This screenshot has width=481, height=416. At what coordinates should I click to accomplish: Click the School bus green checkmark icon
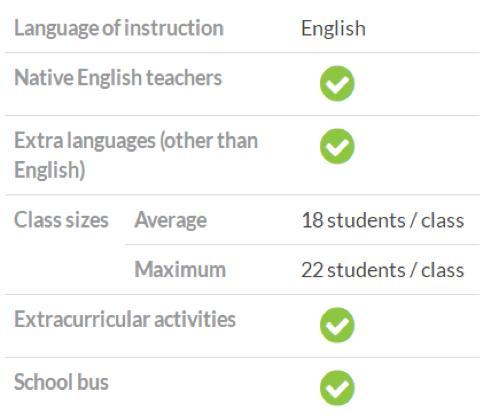coord(337,388)
